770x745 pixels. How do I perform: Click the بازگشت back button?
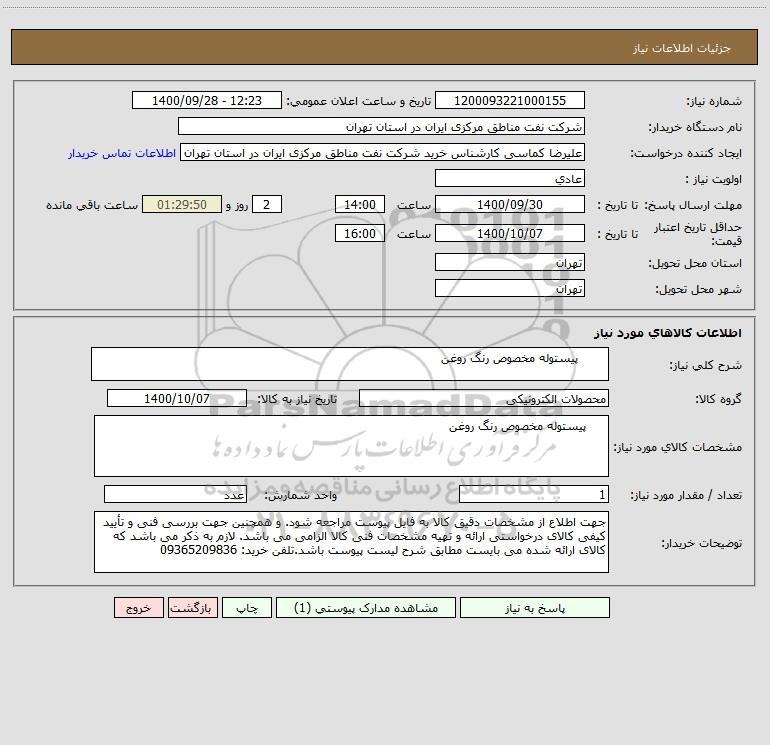(192, 607)
